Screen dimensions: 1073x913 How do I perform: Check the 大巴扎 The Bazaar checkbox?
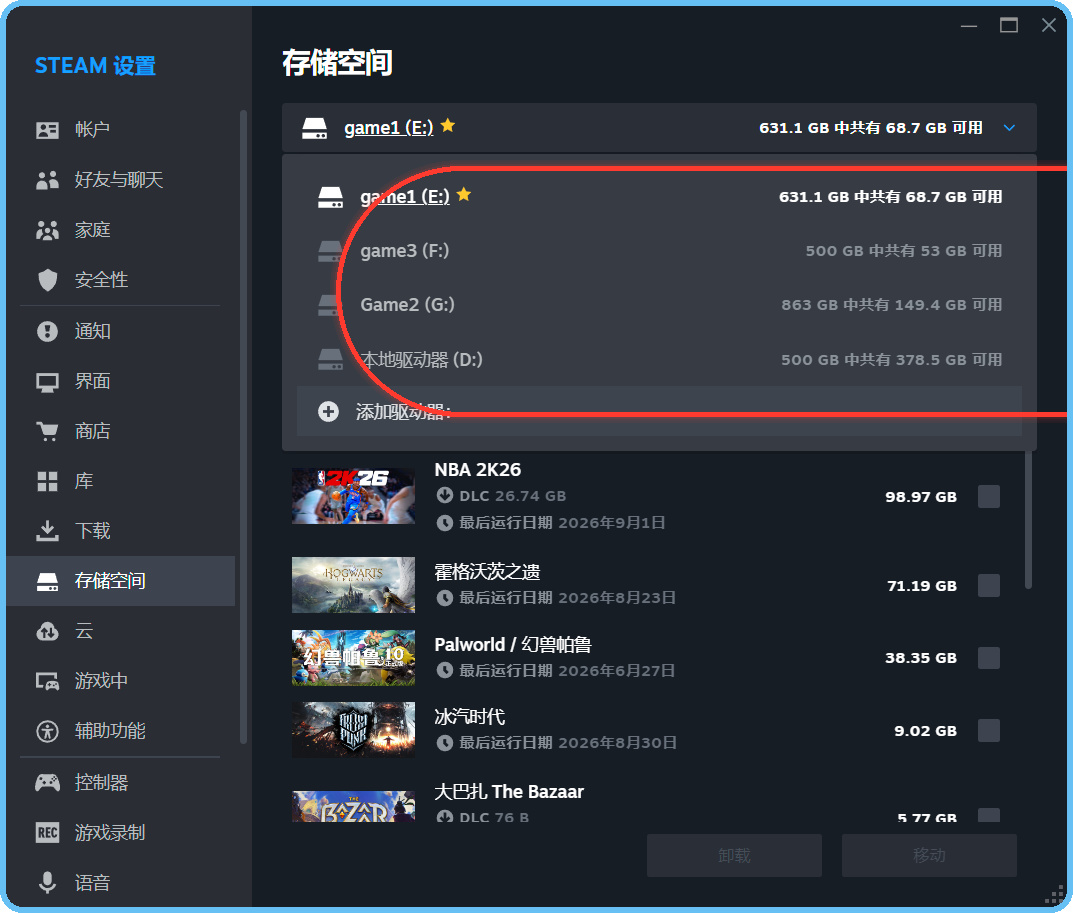click(989, 815)
